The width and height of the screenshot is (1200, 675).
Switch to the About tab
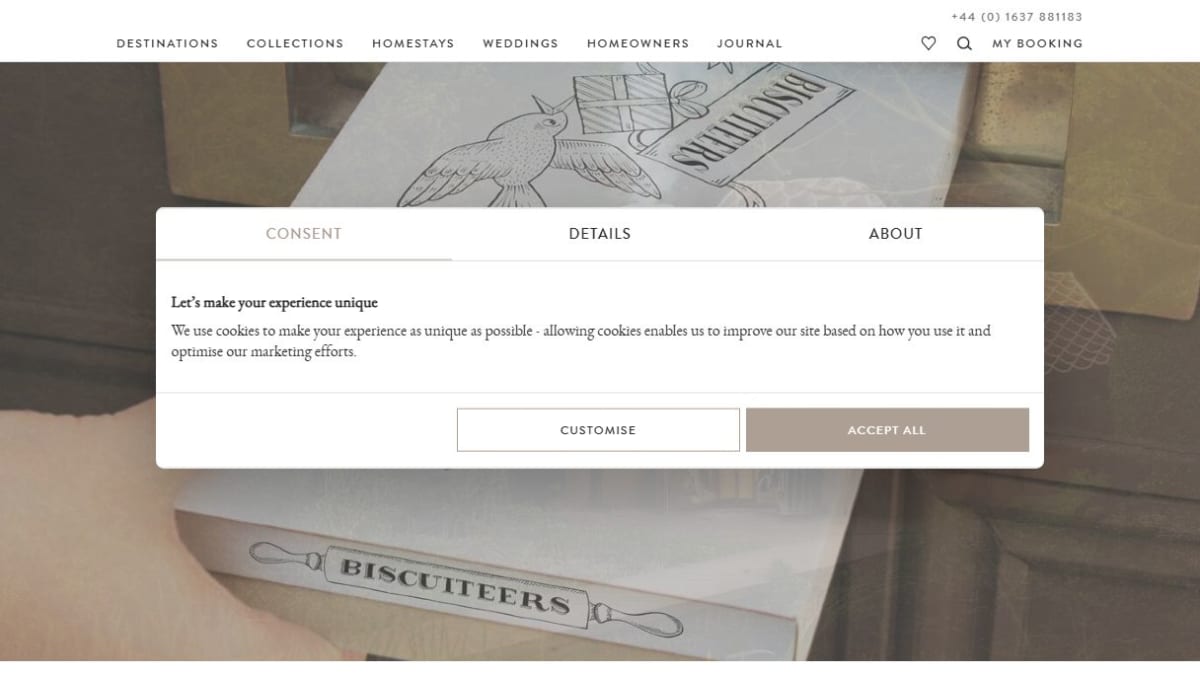click(x=896, y=234)
